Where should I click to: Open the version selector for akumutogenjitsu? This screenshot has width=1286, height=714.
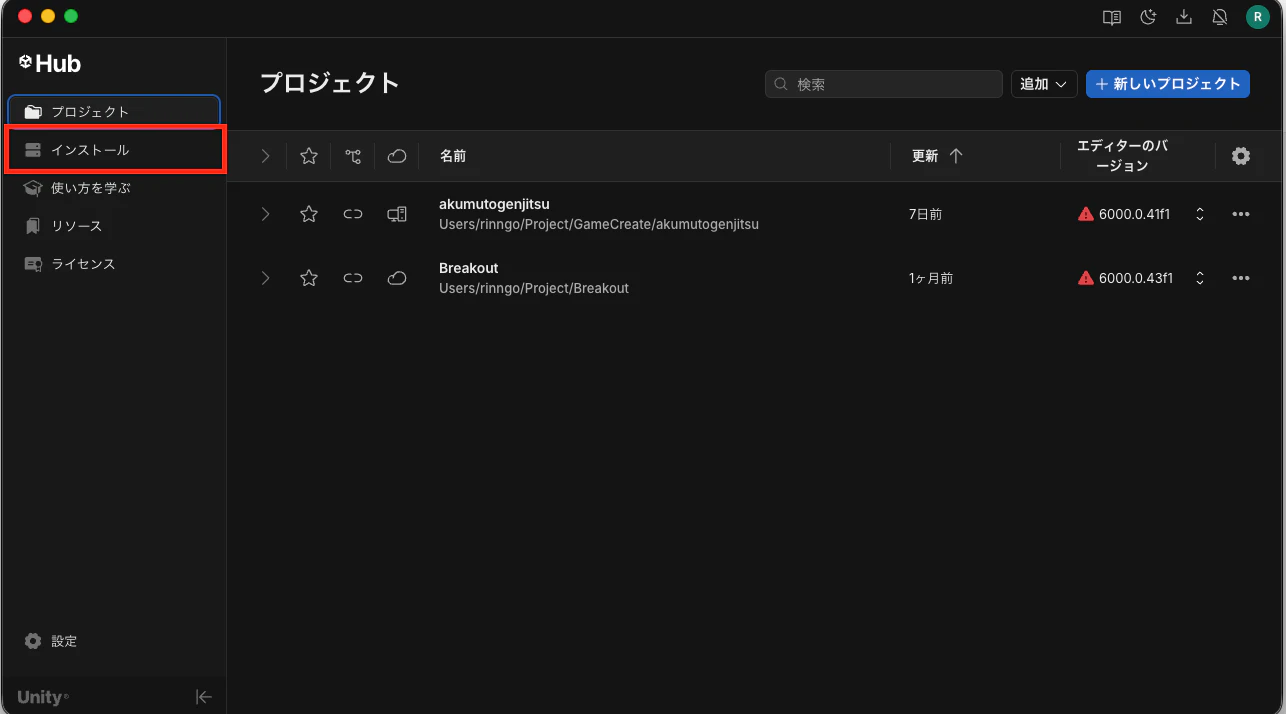coord(1200,214)
